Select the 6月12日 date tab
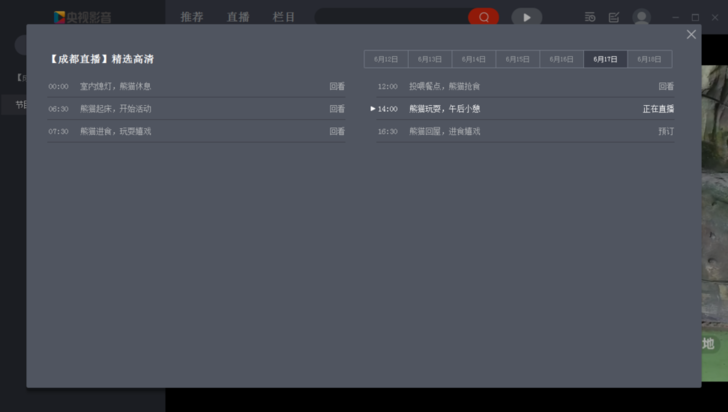Viewport: 728px width, 412px height. pos(386,60)
